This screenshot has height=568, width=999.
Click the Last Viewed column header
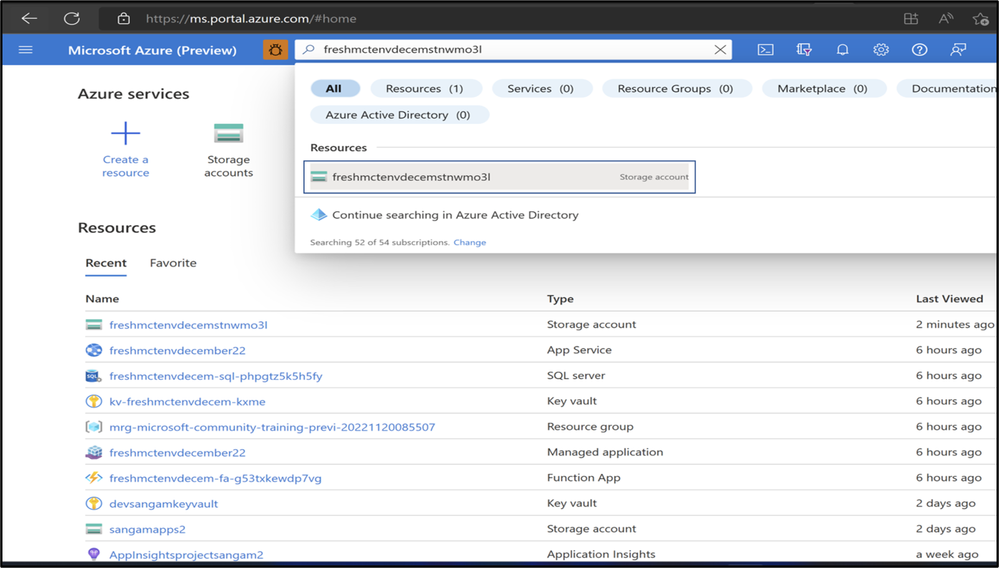[949, 299]
